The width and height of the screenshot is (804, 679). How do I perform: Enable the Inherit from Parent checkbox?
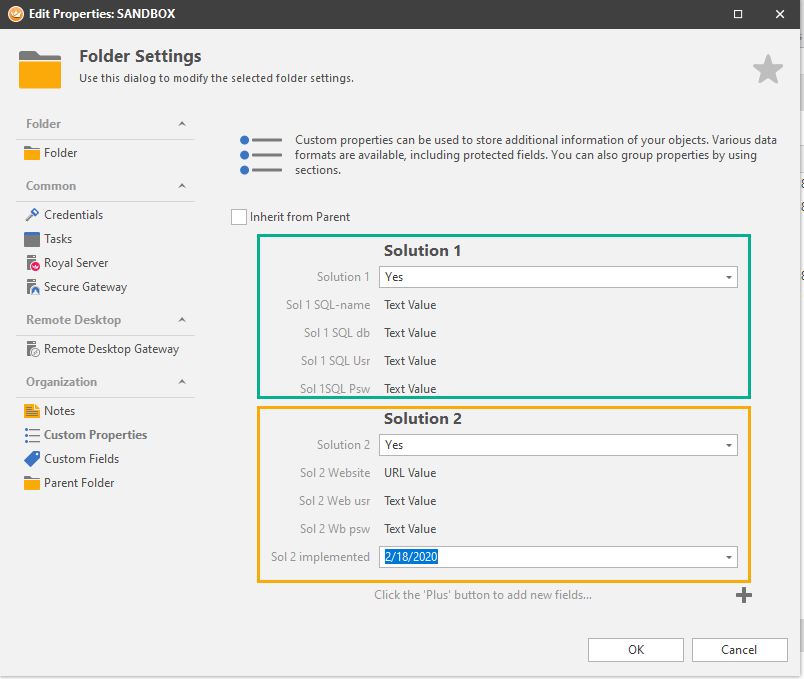point(239,217)
